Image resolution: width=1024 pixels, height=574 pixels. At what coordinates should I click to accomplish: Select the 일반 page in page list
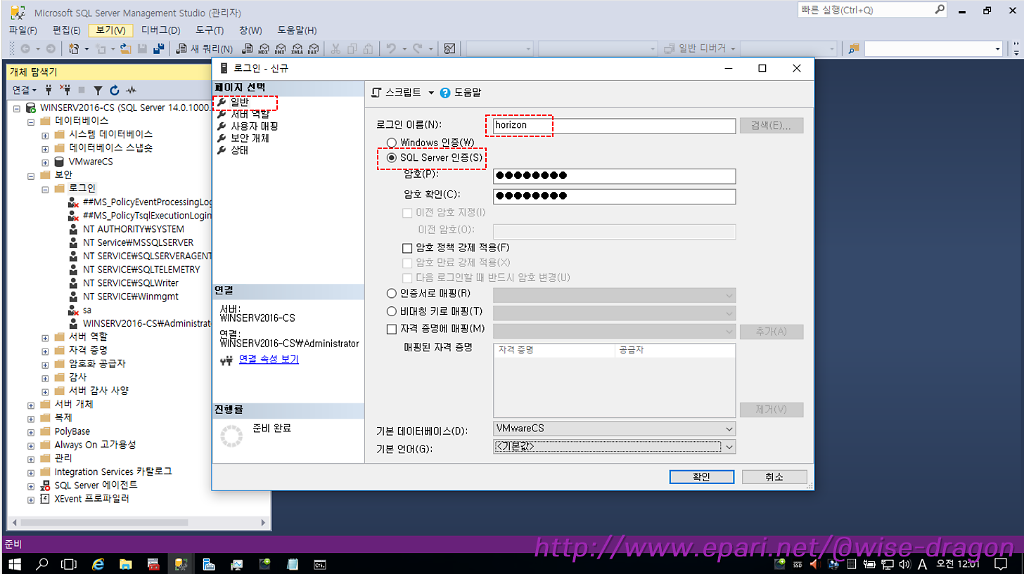pyautogui.click(x=239, y=102)
